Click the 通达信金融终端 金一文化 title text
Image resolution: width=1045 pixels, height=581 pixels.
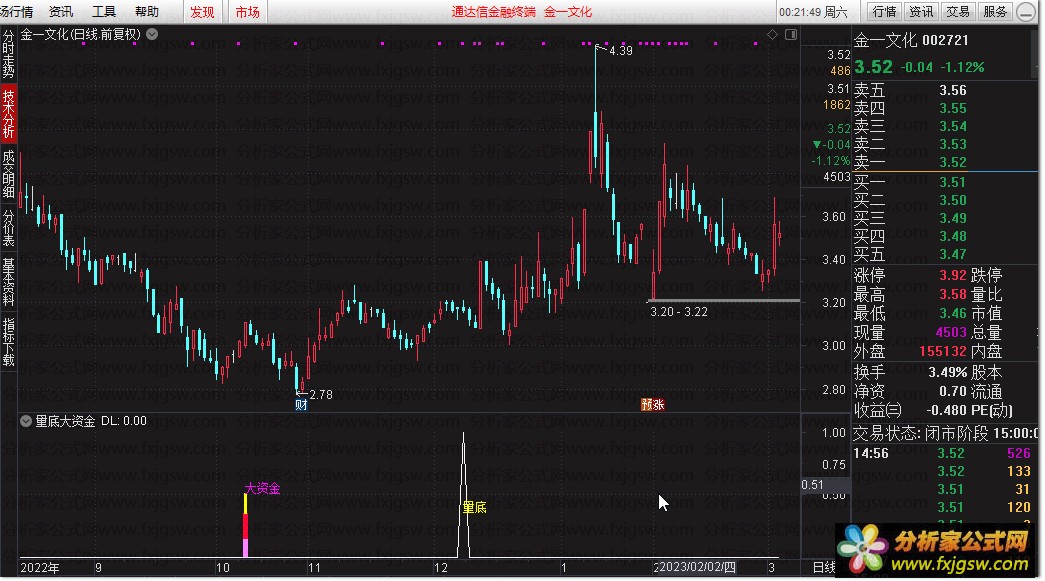pos(521,11)
